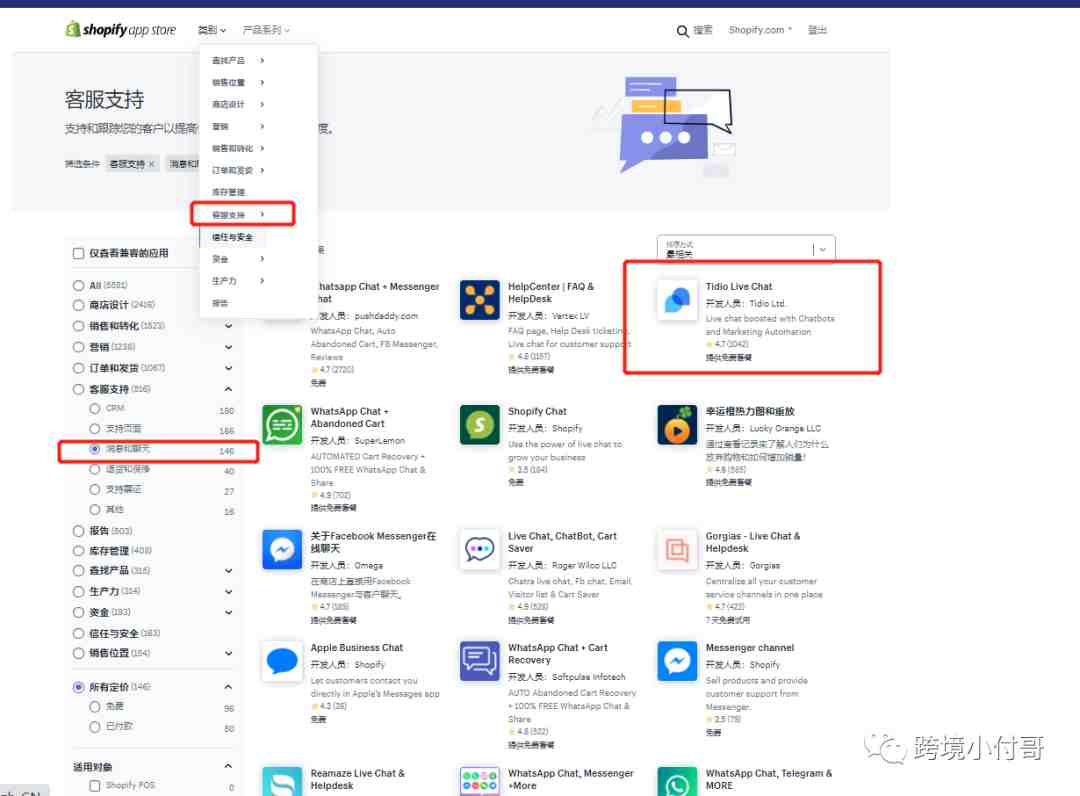Select the 所有定价 radio button
This screenshot has height=796, width=1080.
click(79, 687)
